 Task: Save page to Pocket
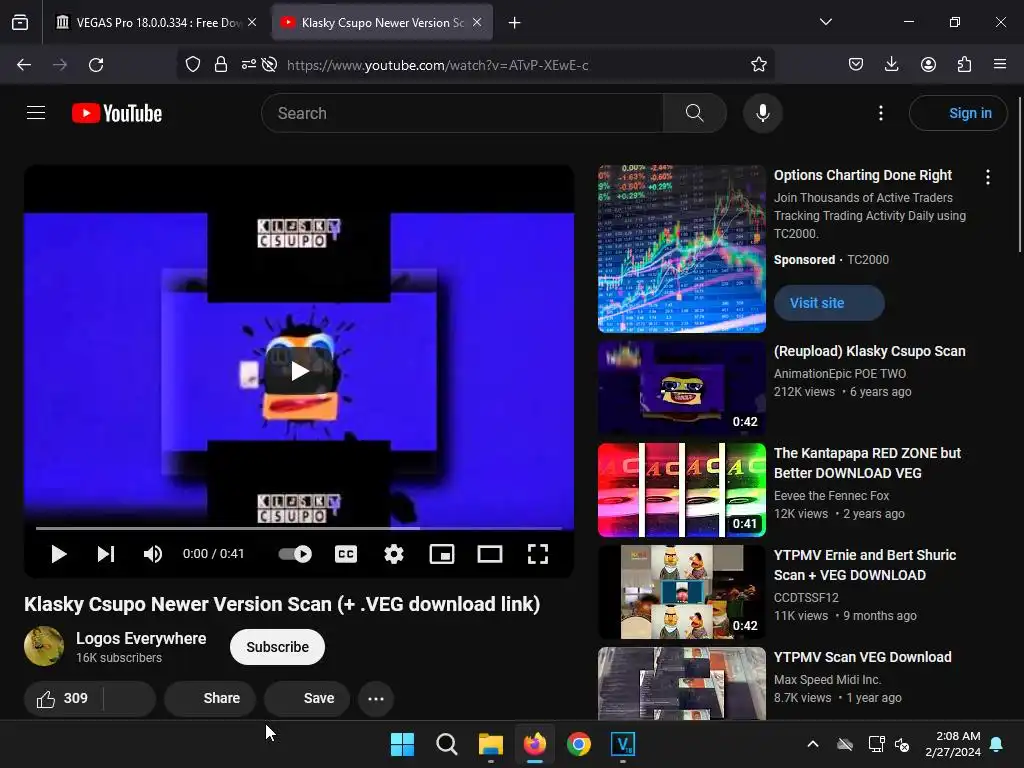[x=856, y=65]
